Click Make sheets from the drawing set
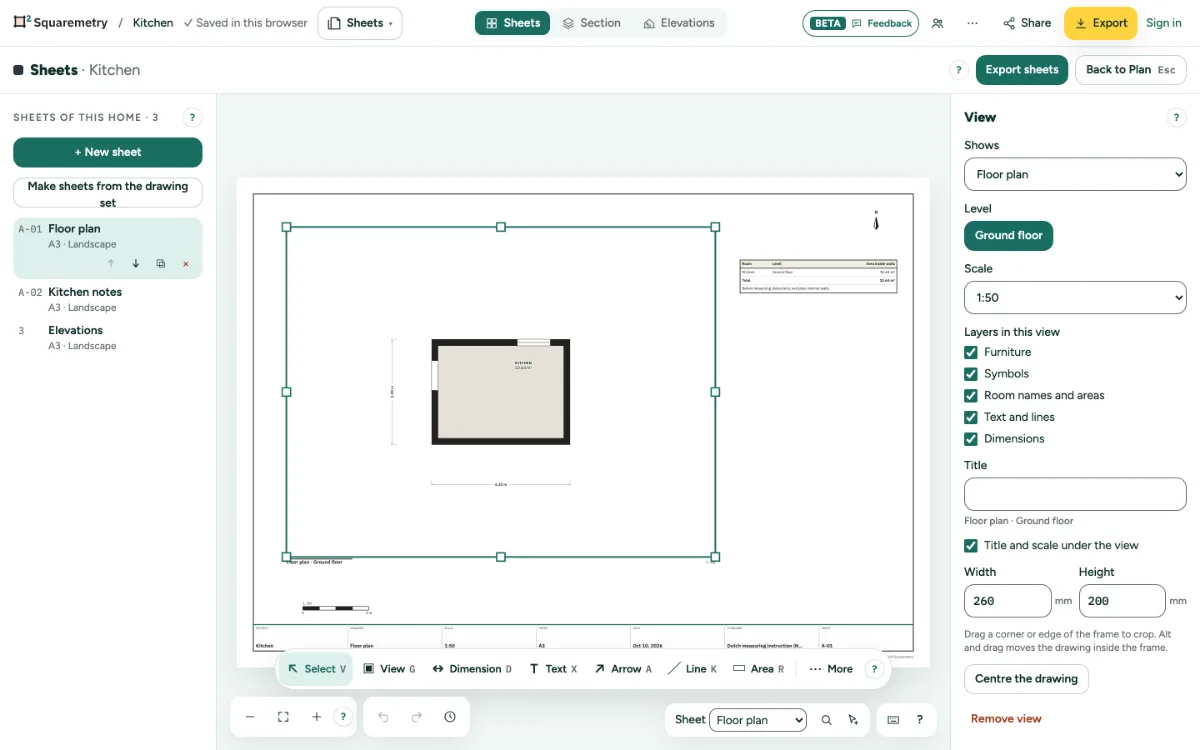Screen dimensions: 1200x750 [x=108, y=193]
